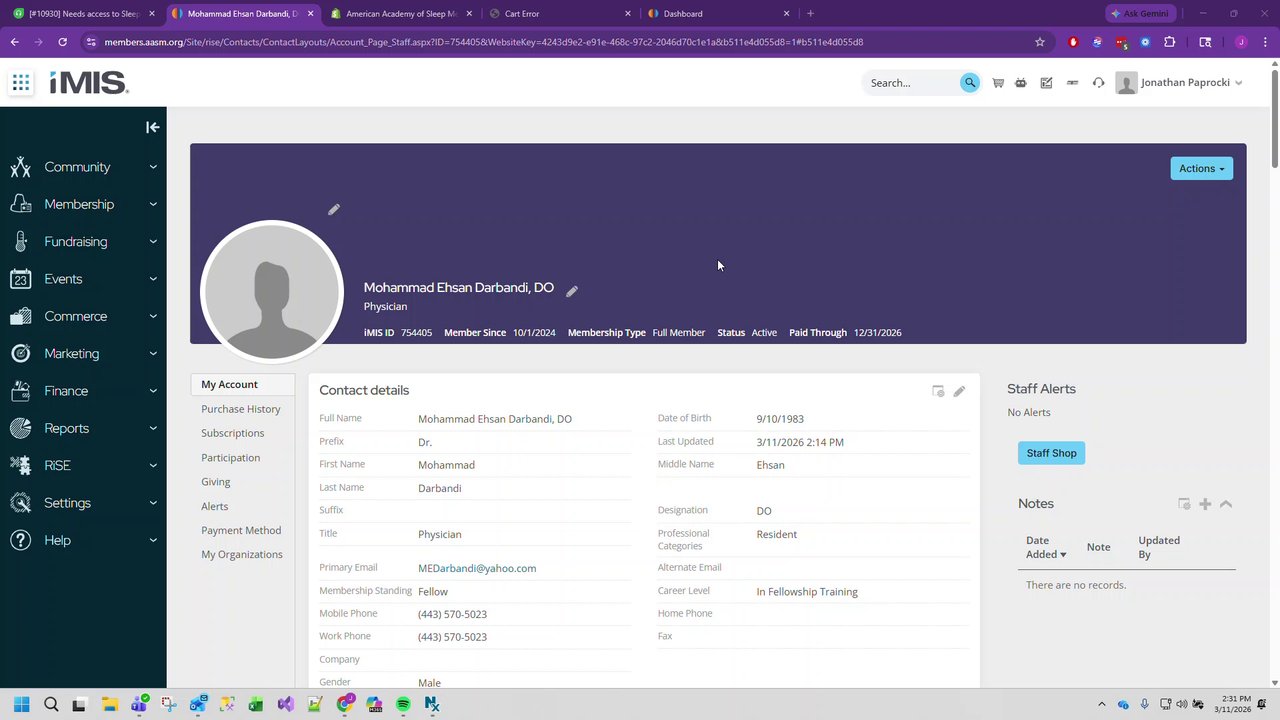
Task: Click MEDarbandi@yahoo.com email link
Action: 477,568
